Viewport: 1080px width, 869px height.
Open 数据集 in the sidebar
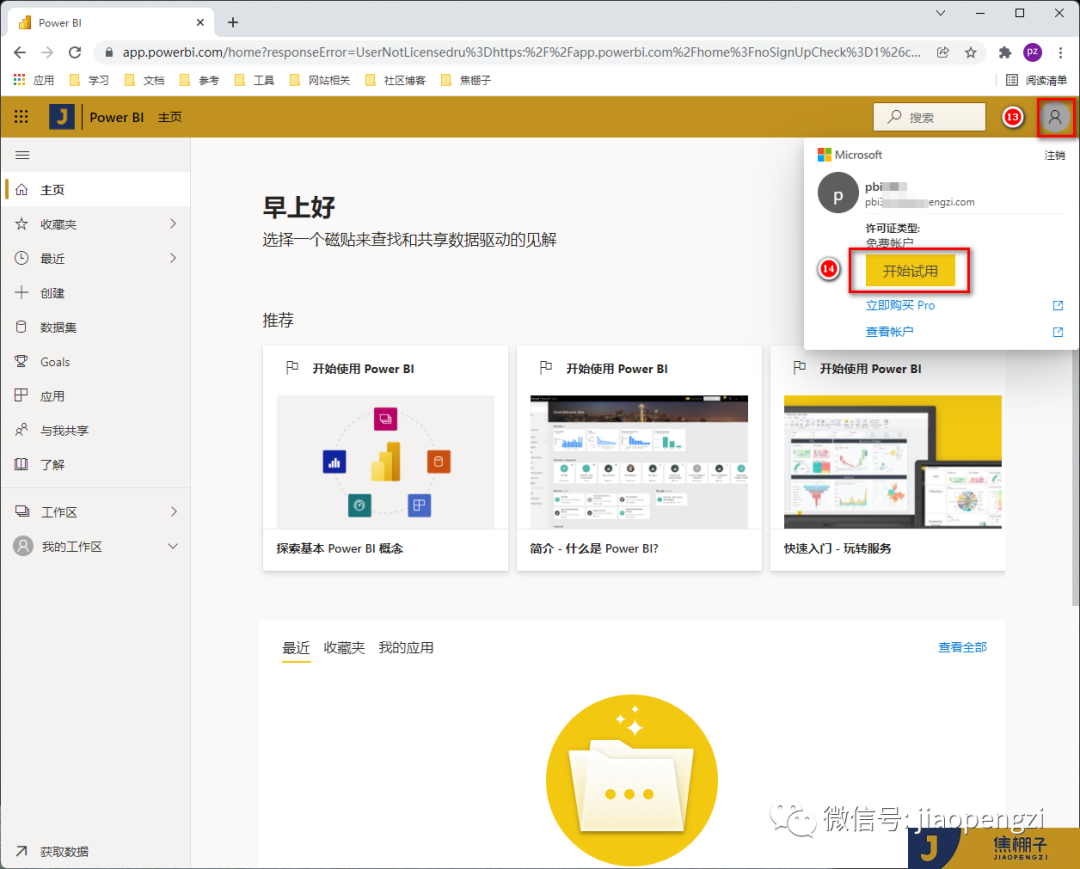96,327
